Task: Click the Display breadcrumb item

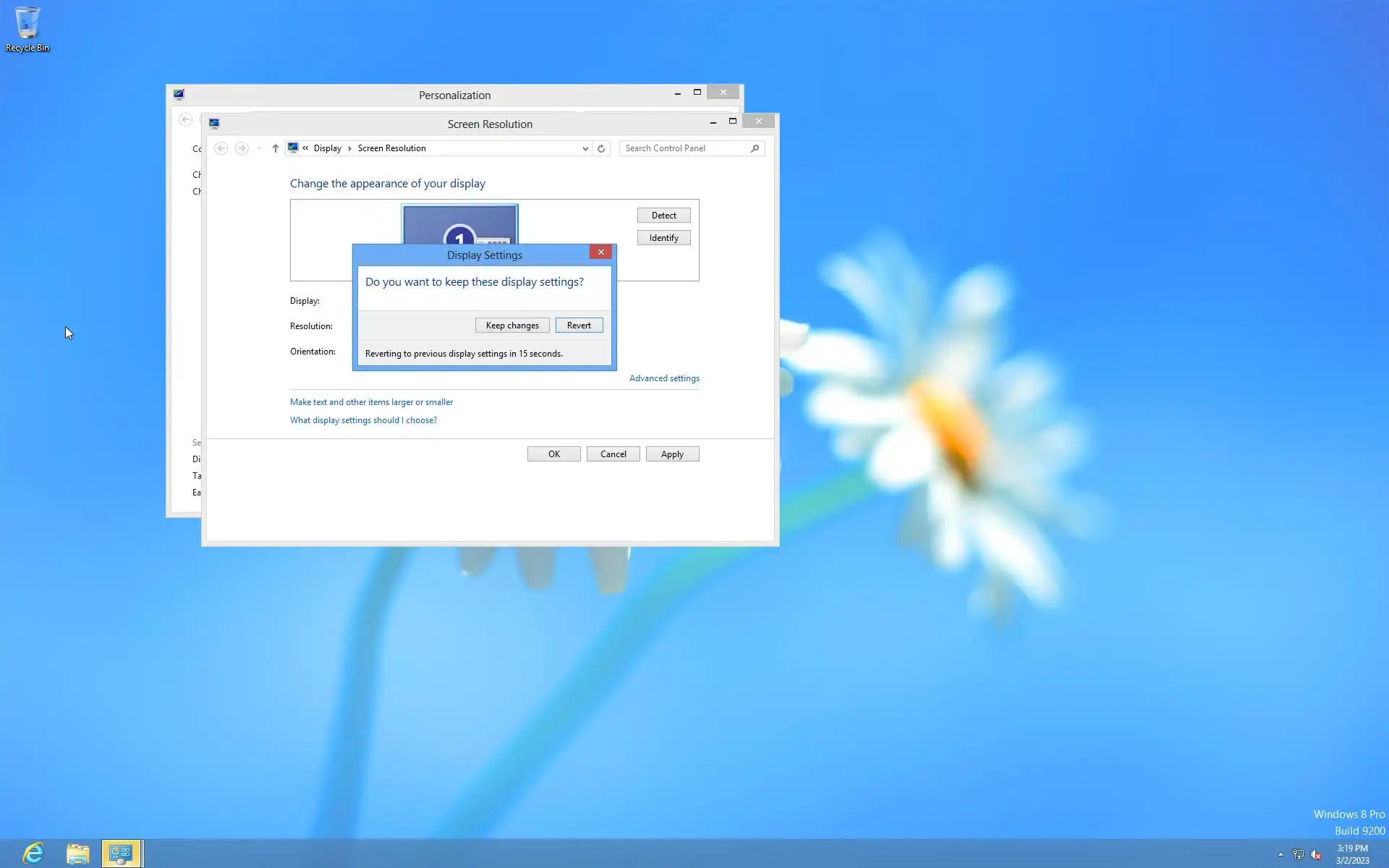Action: [x=327, y=148]
